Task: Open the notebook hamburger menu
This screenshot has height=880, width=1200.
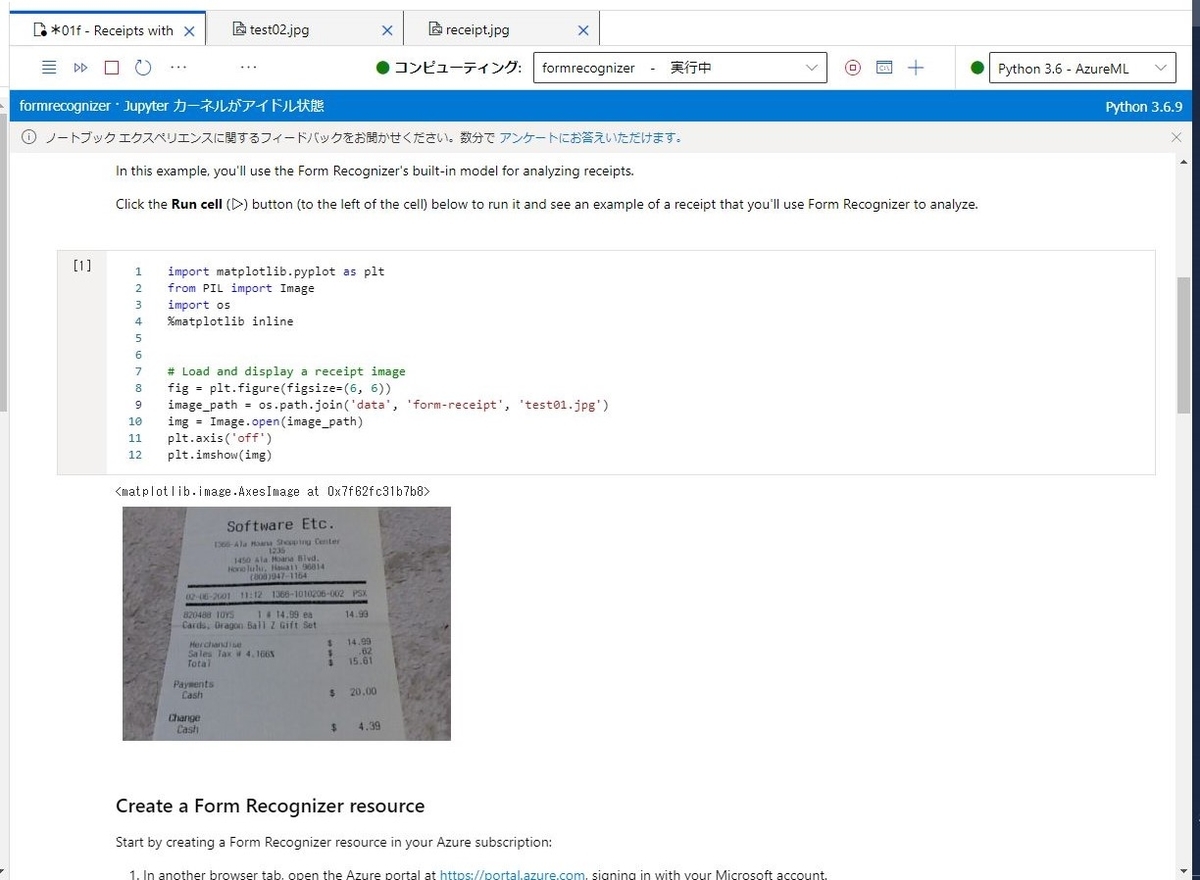Action: point(50,68)
